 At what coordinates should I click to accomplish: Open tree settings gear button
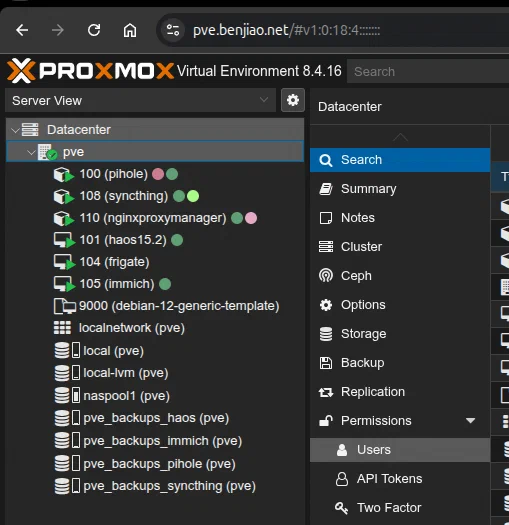point(293,100)
